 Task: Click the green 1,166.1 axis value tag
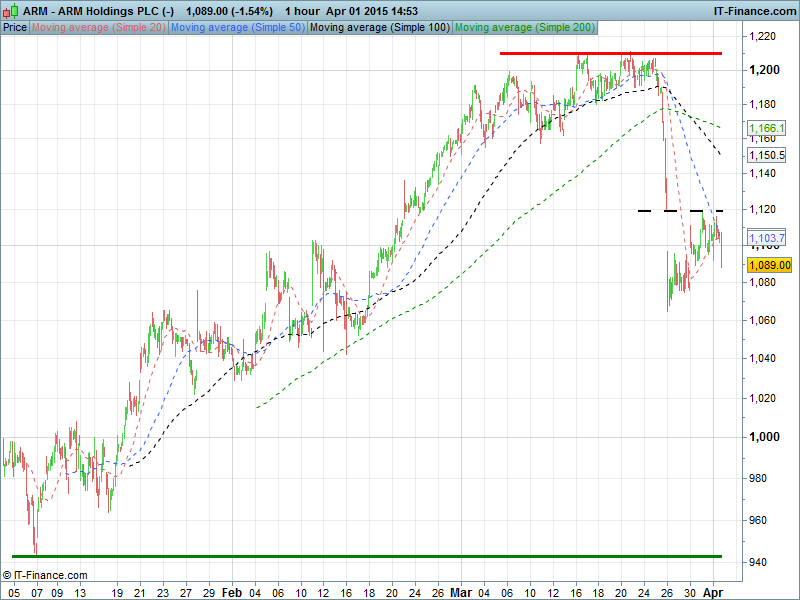pos(767,129)
